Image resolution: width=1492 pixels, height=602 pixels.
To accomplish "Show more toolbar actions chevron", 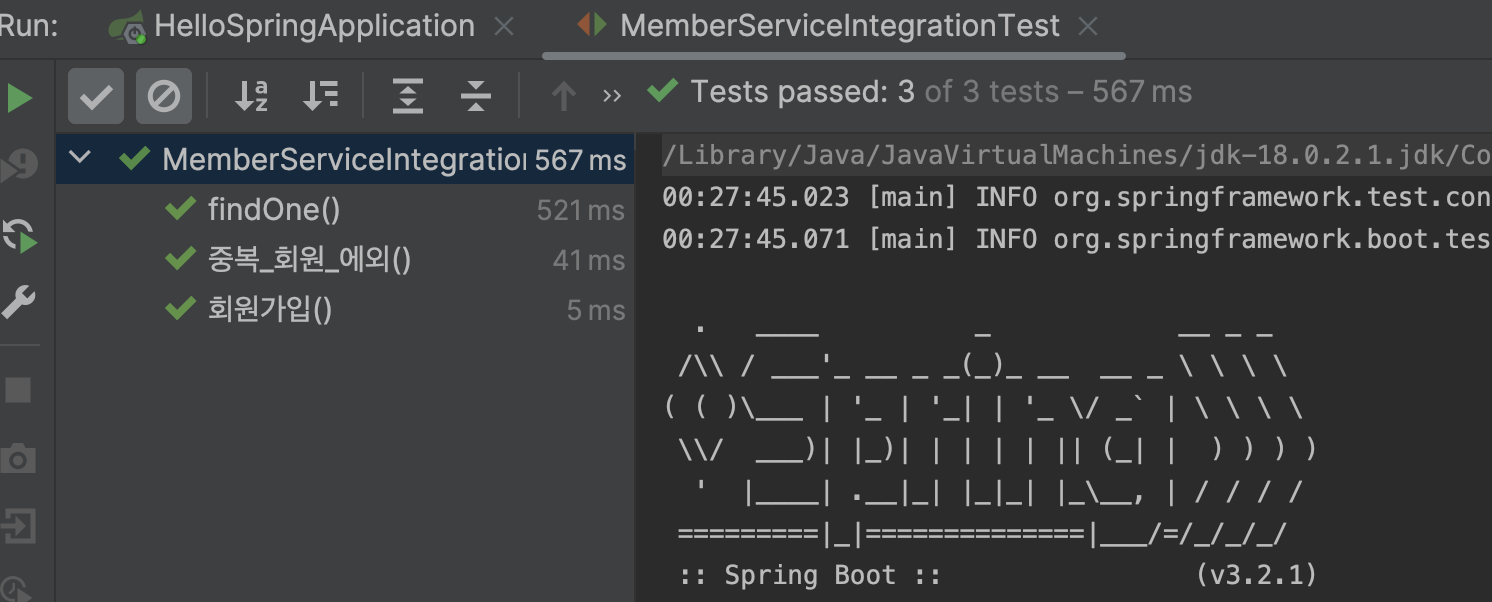I will point(612,97).
